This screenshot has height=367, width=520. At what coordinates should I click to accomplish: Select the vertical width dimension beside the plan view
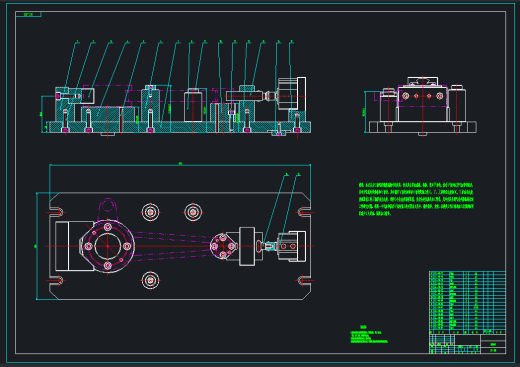pos(36,246)
